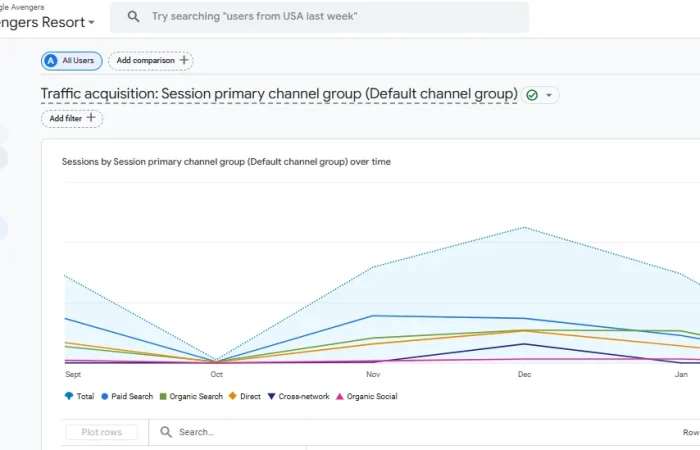Viewport: 700px width, 450px height.
Task: Click the Add comparison button
Action: pos(150,61)
